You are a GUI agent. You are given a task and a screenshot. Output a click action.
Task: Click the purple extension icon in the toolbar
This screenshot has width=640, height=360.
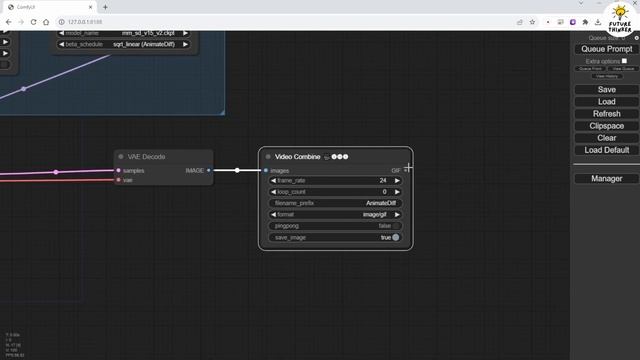pos(573,22)
